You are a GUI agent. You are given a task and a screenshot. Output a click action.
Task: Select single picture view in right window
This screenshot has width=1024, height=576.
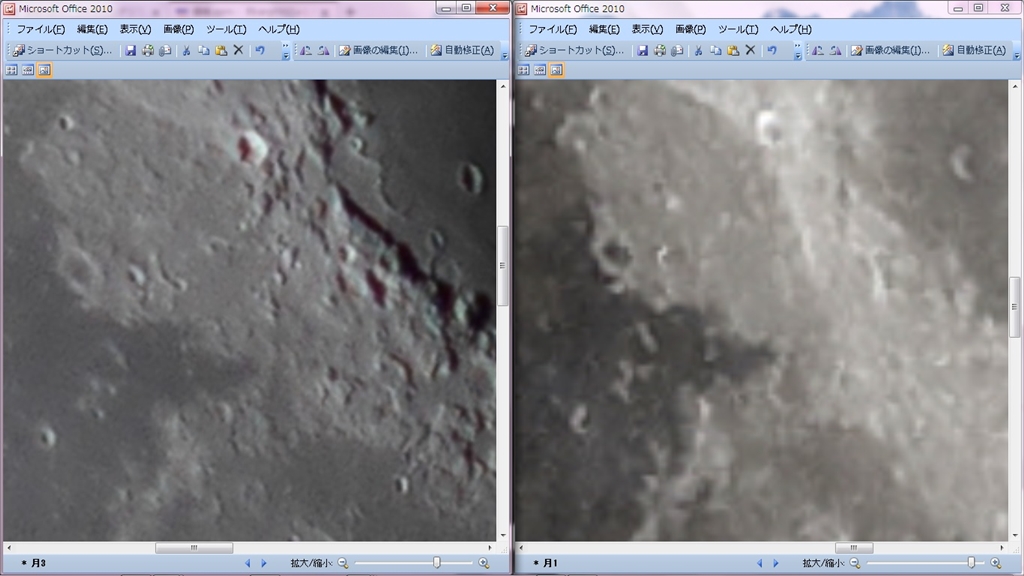click(556, 70)
